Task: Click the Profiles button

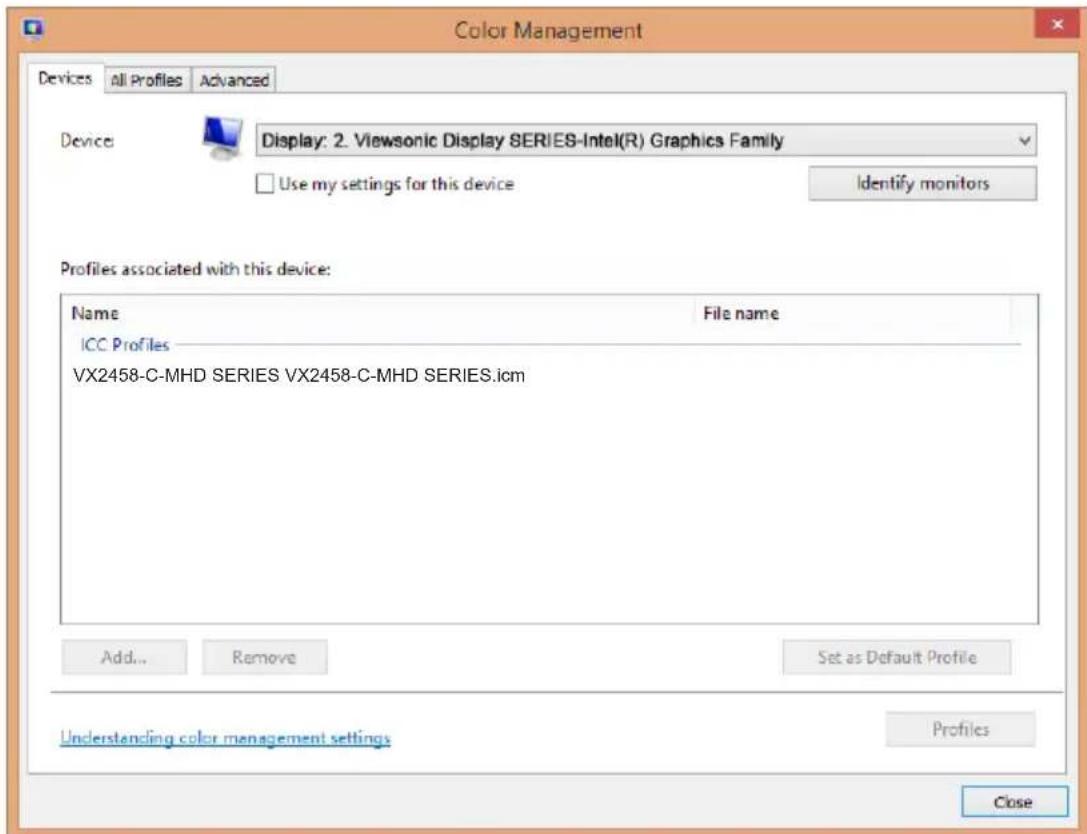Action: [x=960, y=729]
